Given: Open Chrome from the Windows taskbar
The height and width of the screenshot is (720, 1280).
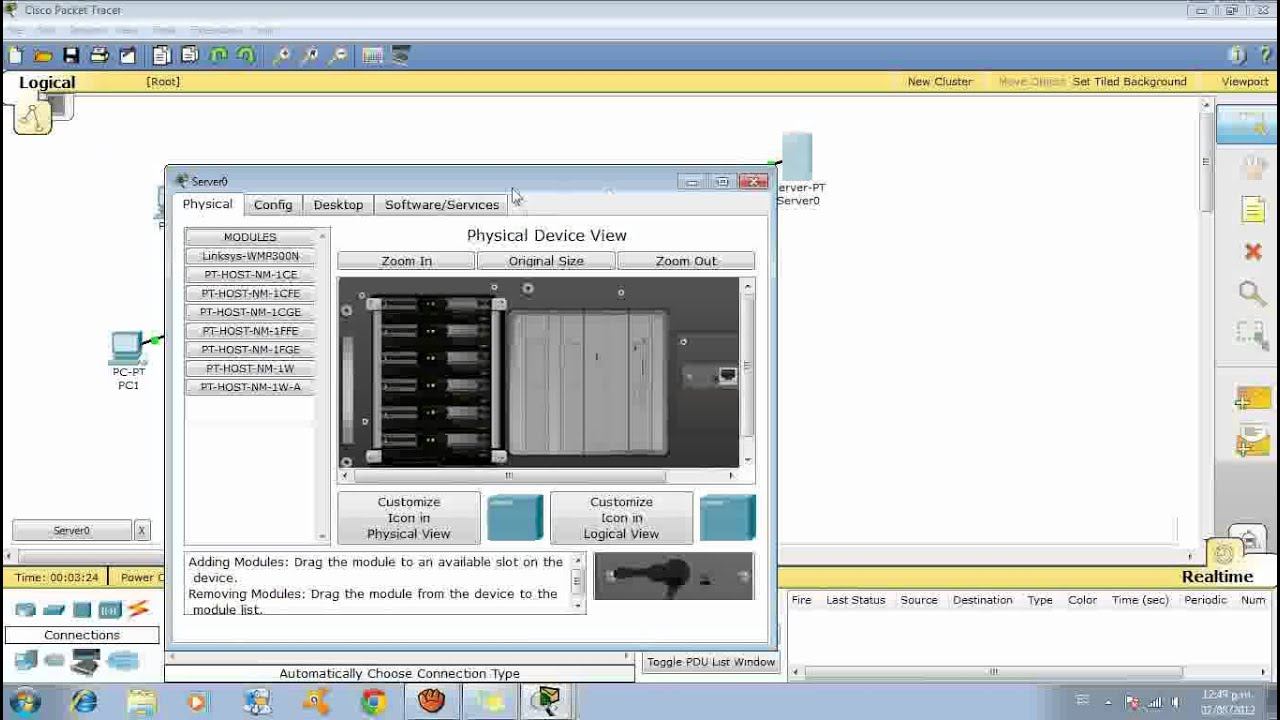Looking at the screenshot, I should pos(374,702).
